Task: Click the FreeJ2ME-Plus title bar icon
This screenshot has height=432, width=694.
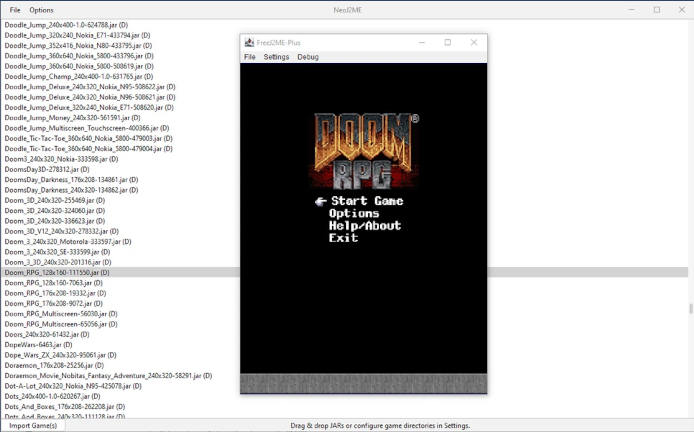Action: tap(249, 42)
